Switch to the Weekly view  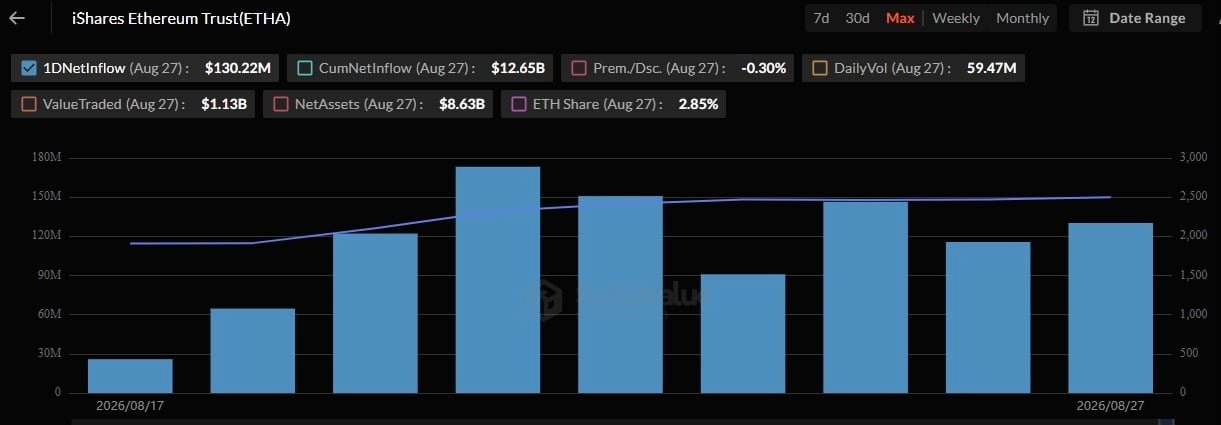[956, 18]
